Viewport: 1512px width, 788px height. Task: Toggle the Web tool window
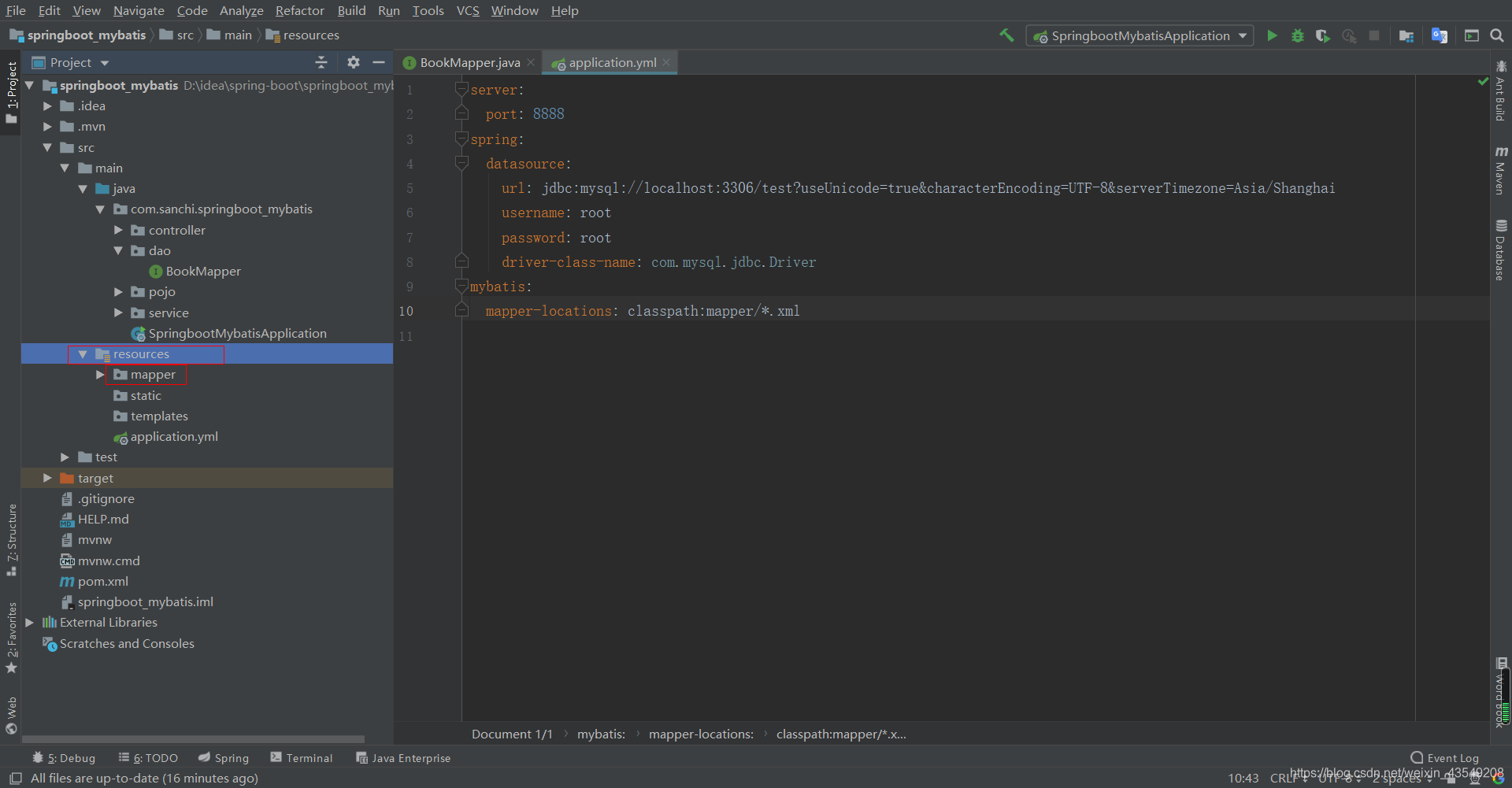pyautogui.click(x=11, y=715)
